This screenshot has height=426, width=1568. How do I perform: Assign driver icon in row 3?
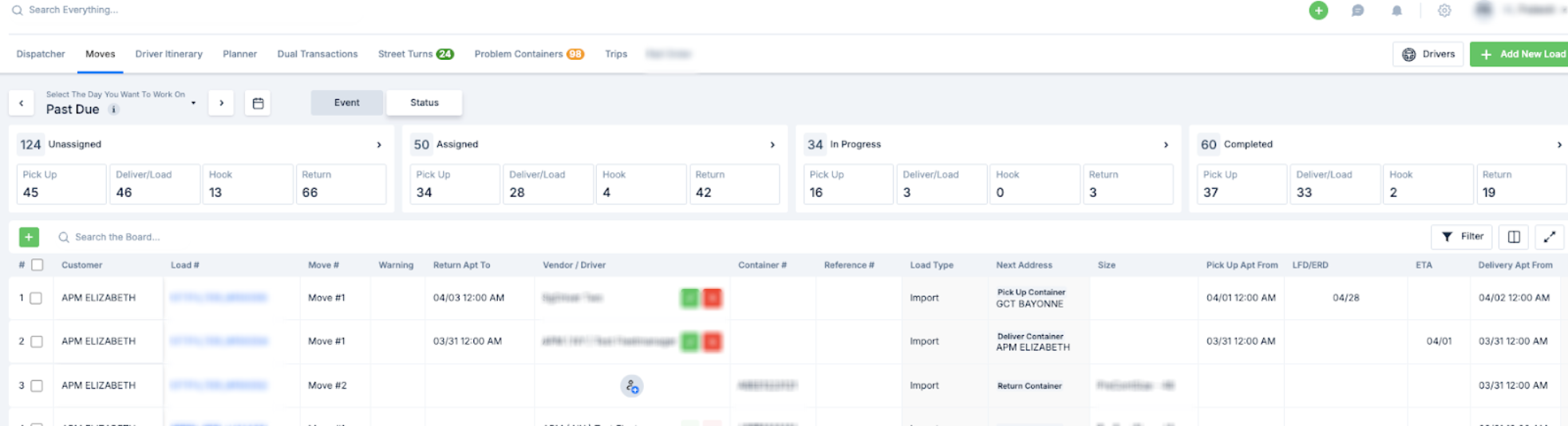coord(631,386)
